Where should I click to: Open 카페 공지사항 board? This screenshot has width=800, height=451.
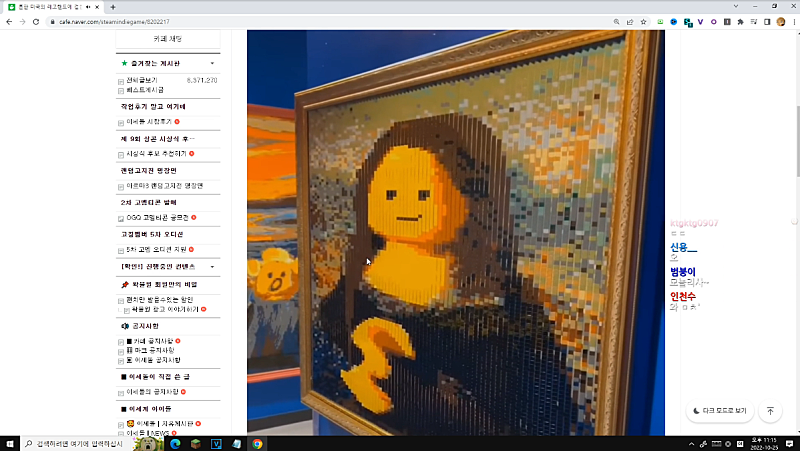[149, 341]
